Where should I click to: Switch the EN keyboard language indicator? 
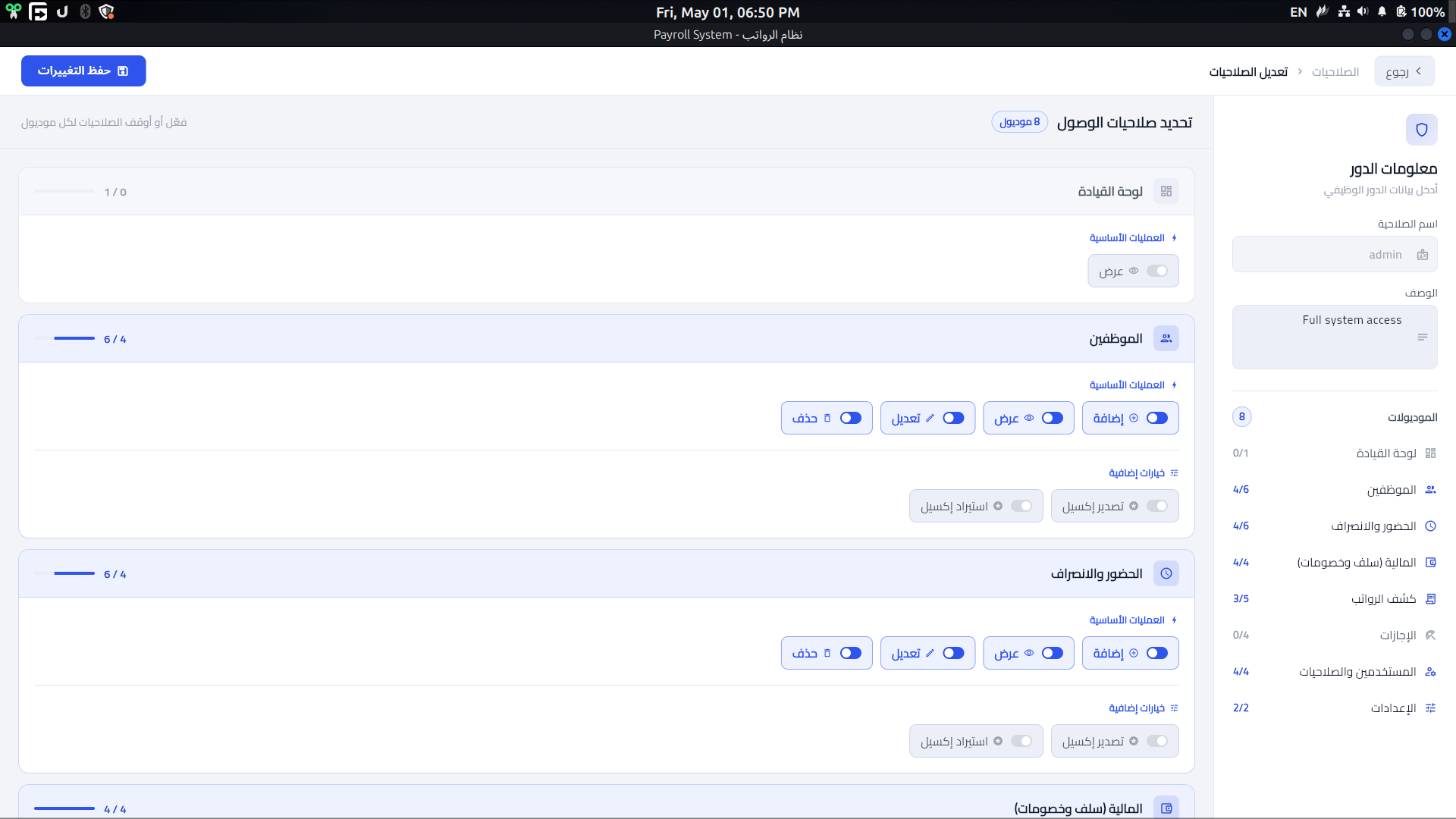[x=1298, y=12]
